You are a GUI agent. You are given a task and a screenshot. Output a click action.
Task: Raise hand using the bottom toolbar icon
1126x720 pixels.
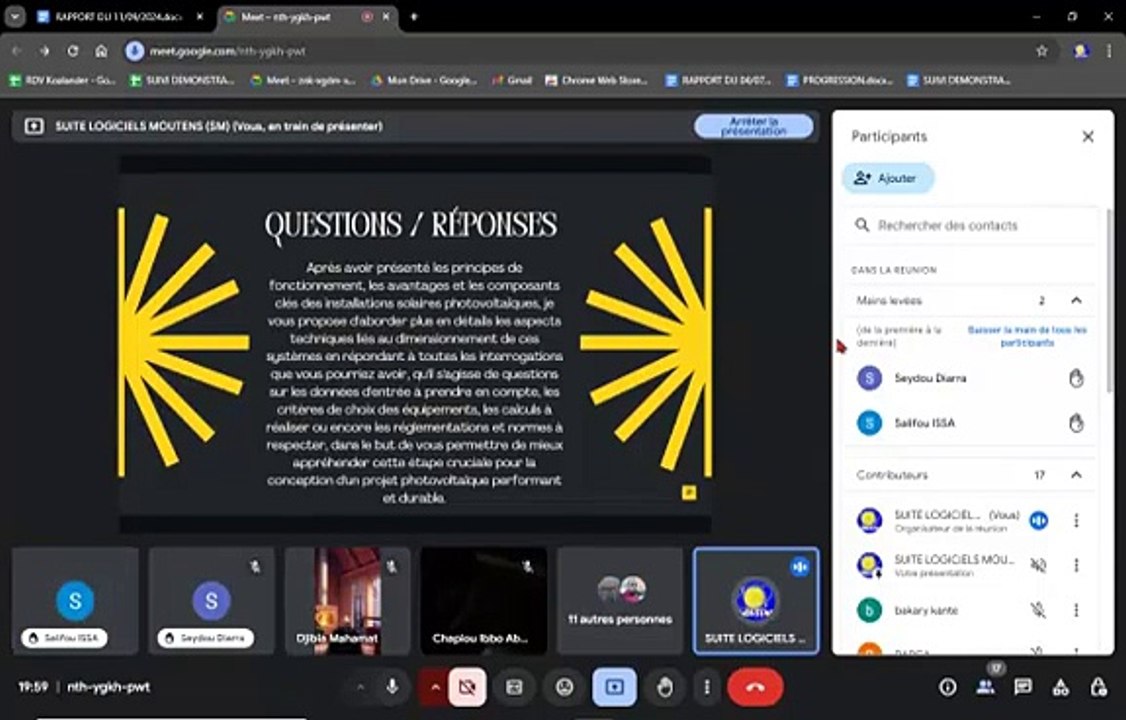(x=664, y=687)
